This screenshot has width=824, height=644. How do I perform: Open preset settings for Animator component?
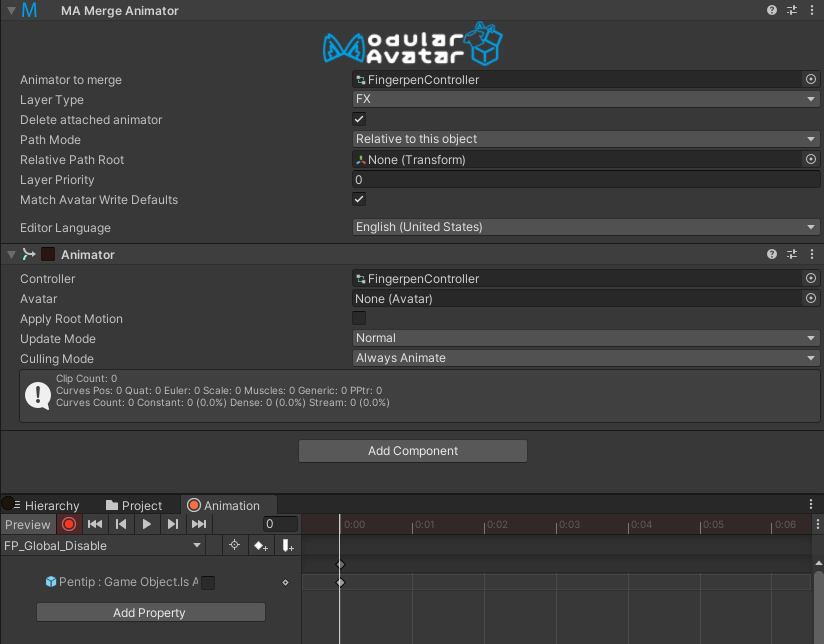pos(792,254)
